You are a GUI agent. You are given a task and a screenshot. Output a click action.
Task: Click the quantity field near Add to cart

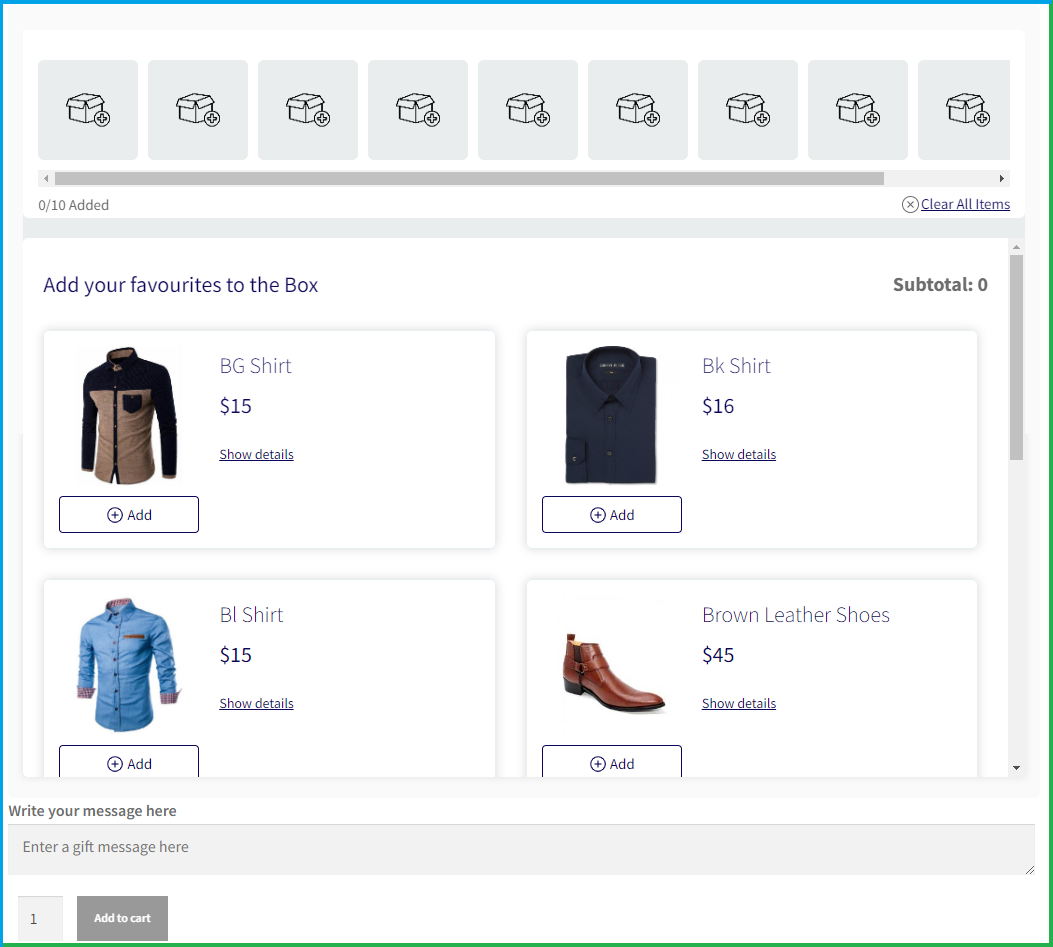[x=40, y=918]
